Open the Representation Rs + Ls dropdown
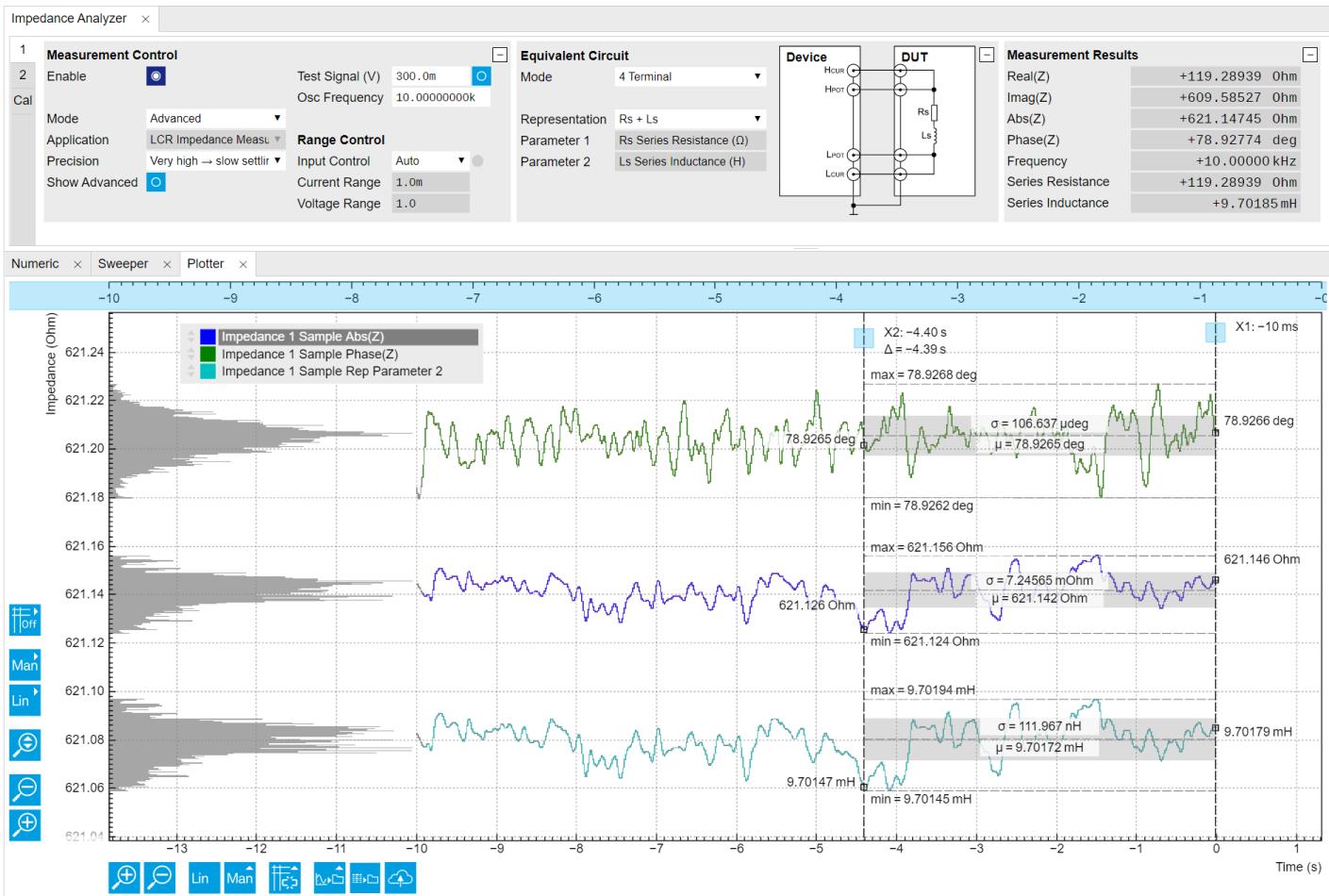This screenshot has height=896, width=1329. tap(689, 119)
